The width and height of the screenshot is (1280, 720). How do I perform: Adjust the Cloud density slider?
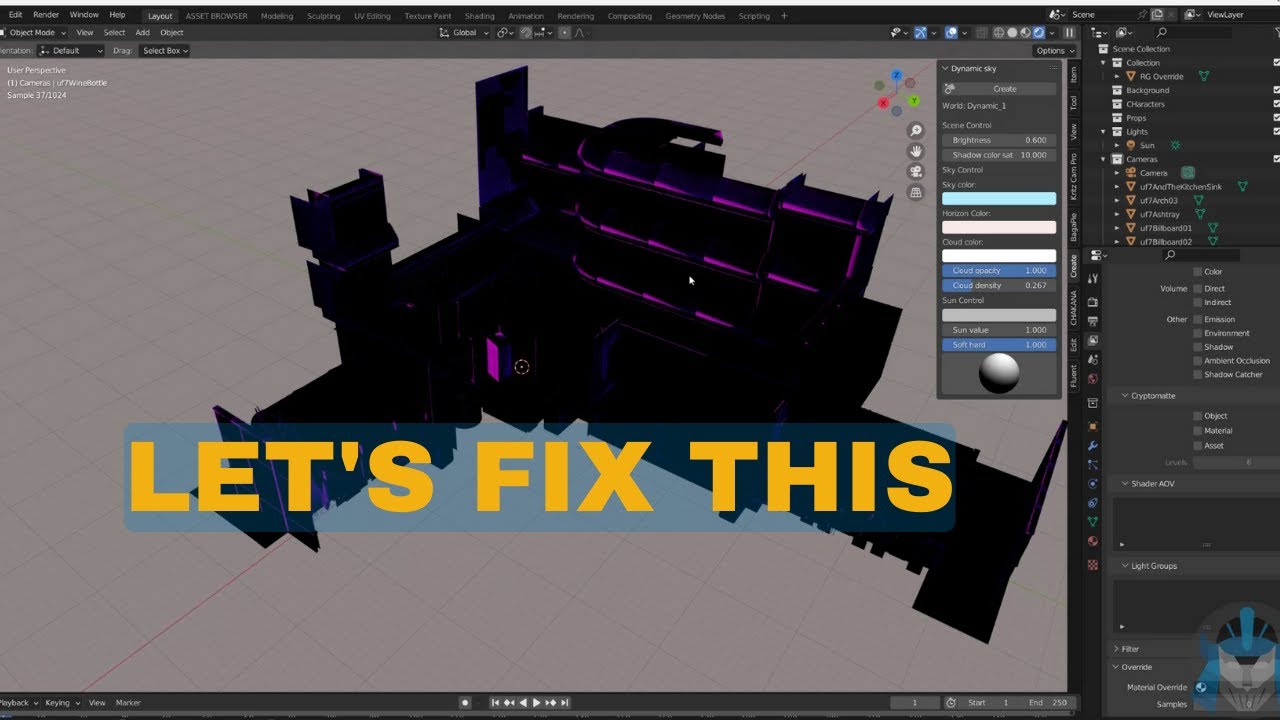coord(999,285)
